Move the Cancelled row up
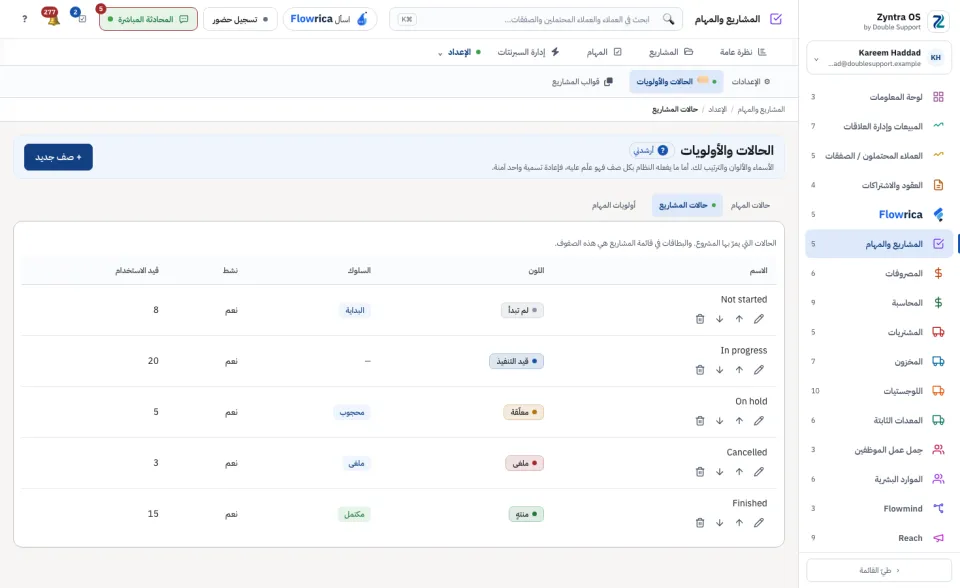Screen dimensions: 960x588 click(739, 471)
